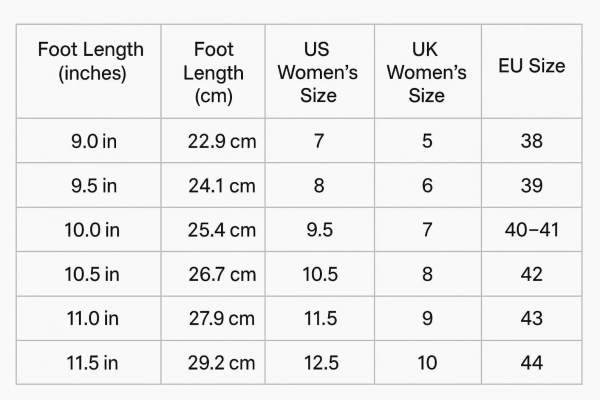Select the UK Women's Size header

click(426, 73)
